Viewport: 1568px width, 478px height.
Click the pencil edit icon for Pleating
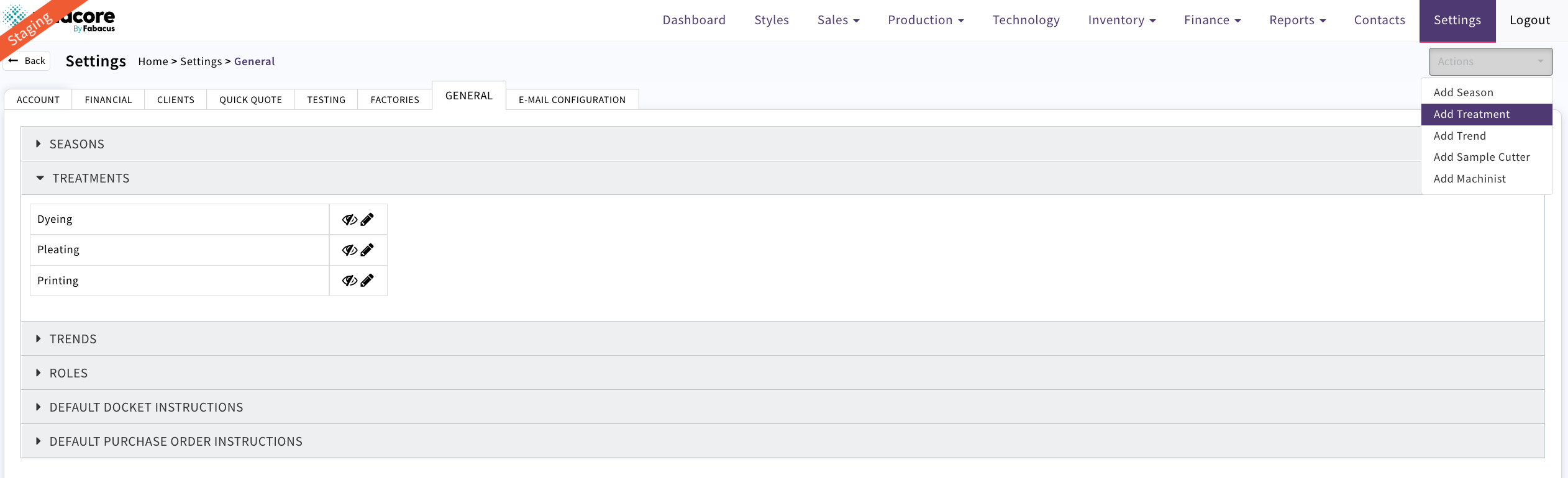tap(367, 250)
